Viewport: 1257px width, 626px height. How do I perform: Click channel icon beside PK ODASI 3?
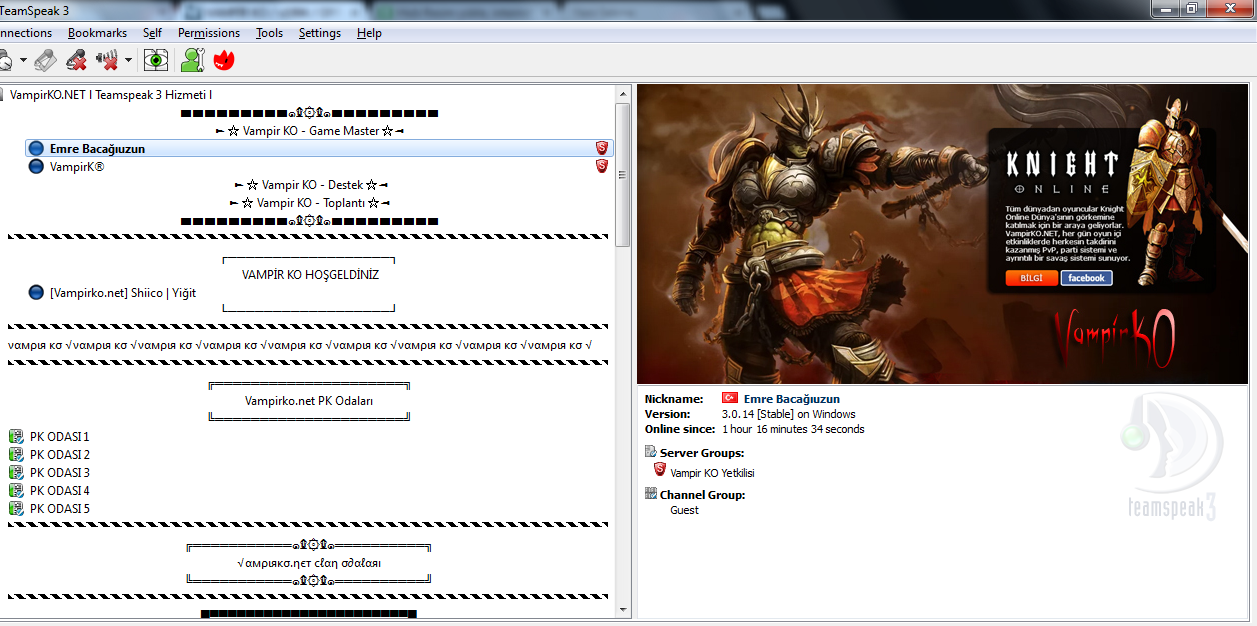[x=16, y=473]
